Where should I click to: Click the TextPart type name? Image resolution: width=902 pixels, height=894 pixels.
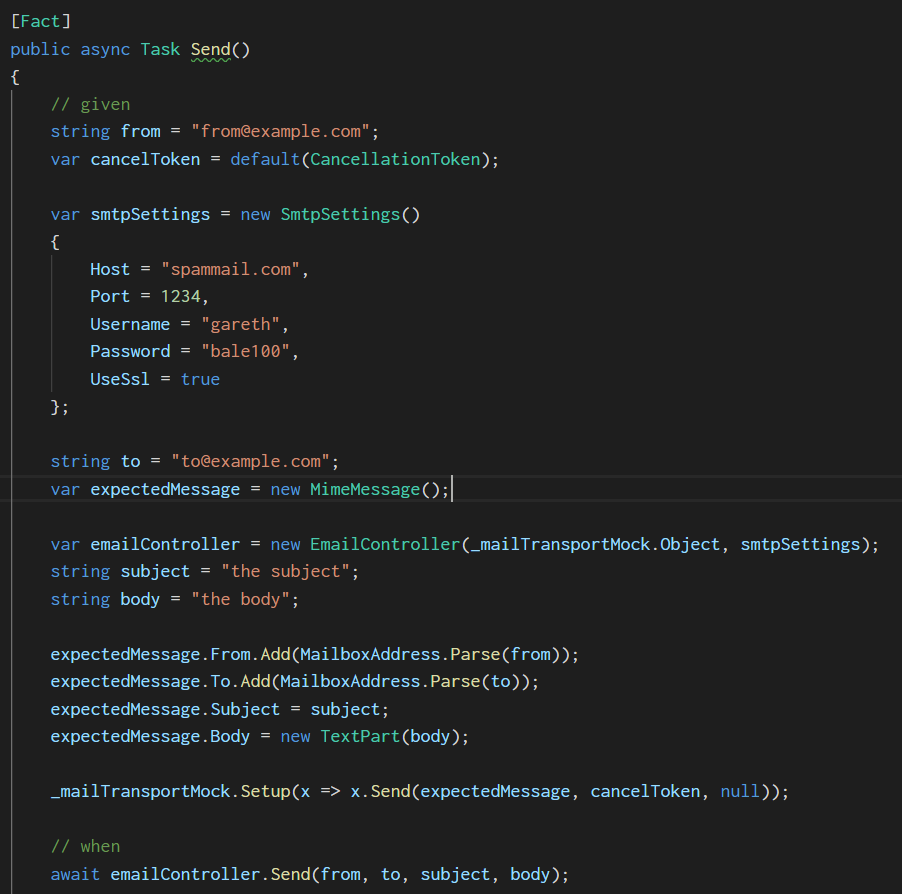pos(360,736)
